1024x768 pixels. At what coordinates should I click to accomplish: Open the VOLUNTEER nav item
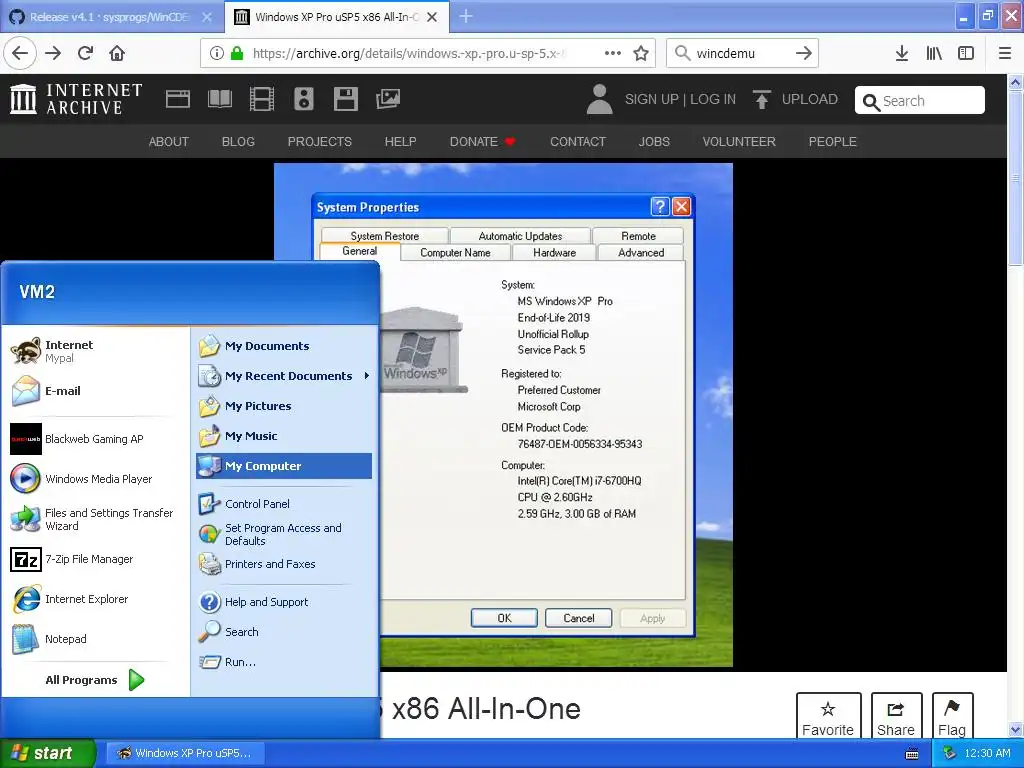click(x=739, y=142)
